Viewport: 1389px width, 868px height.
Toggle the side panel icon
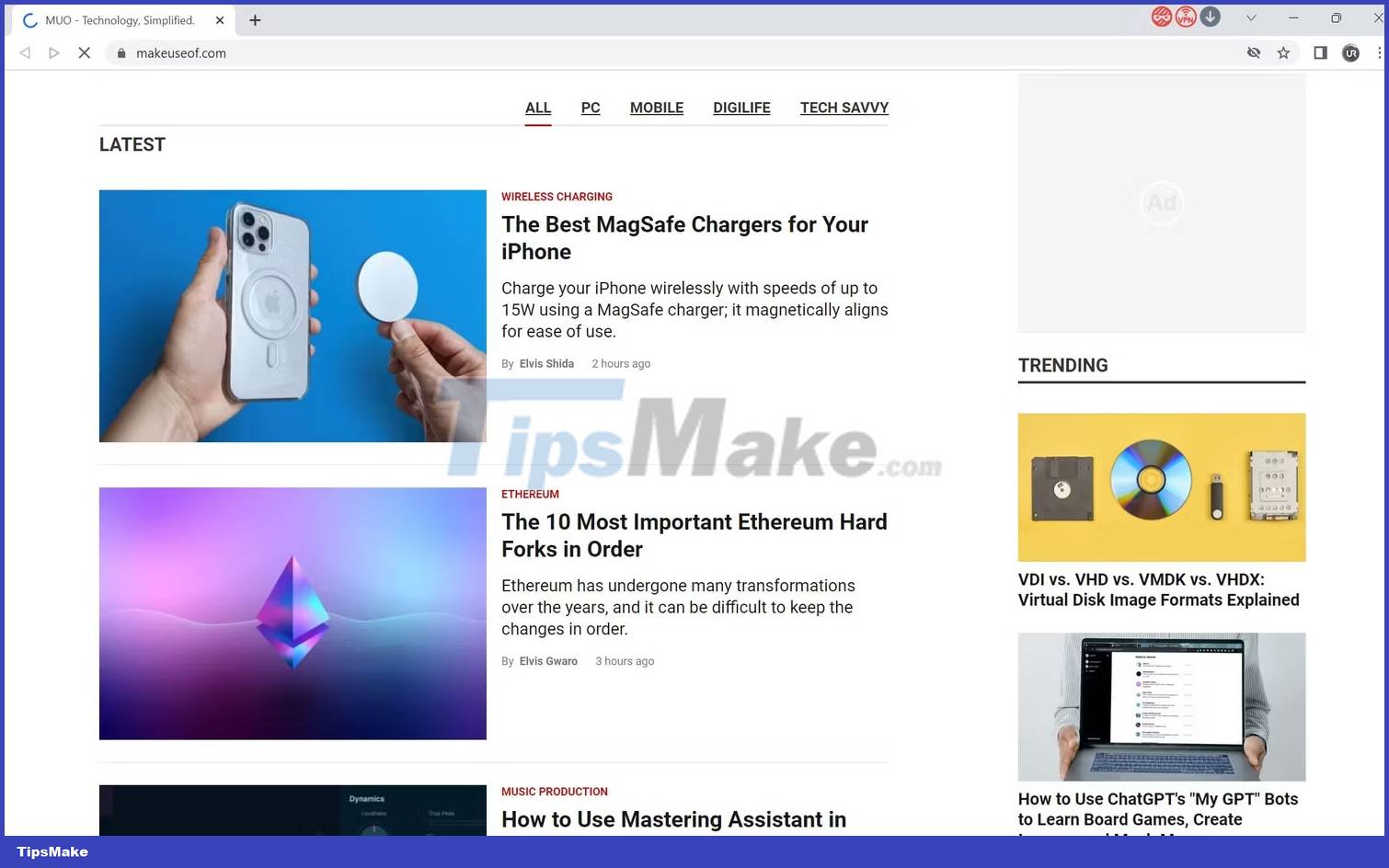[x=1320, y=53]
